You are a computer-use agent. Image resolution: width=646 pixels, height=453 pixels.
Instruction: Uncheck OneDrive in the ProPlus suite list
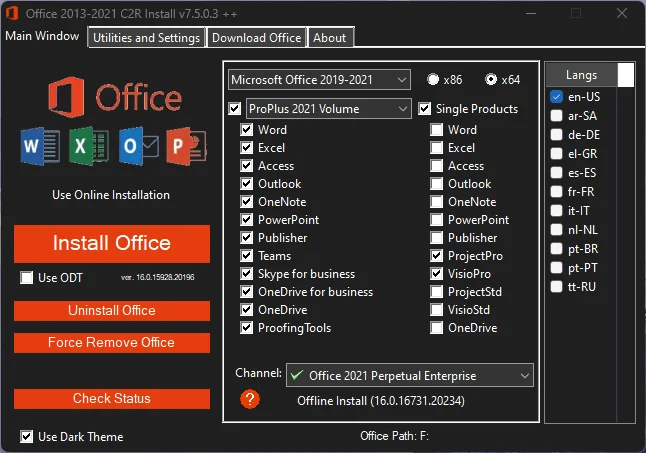click(247, 310)
